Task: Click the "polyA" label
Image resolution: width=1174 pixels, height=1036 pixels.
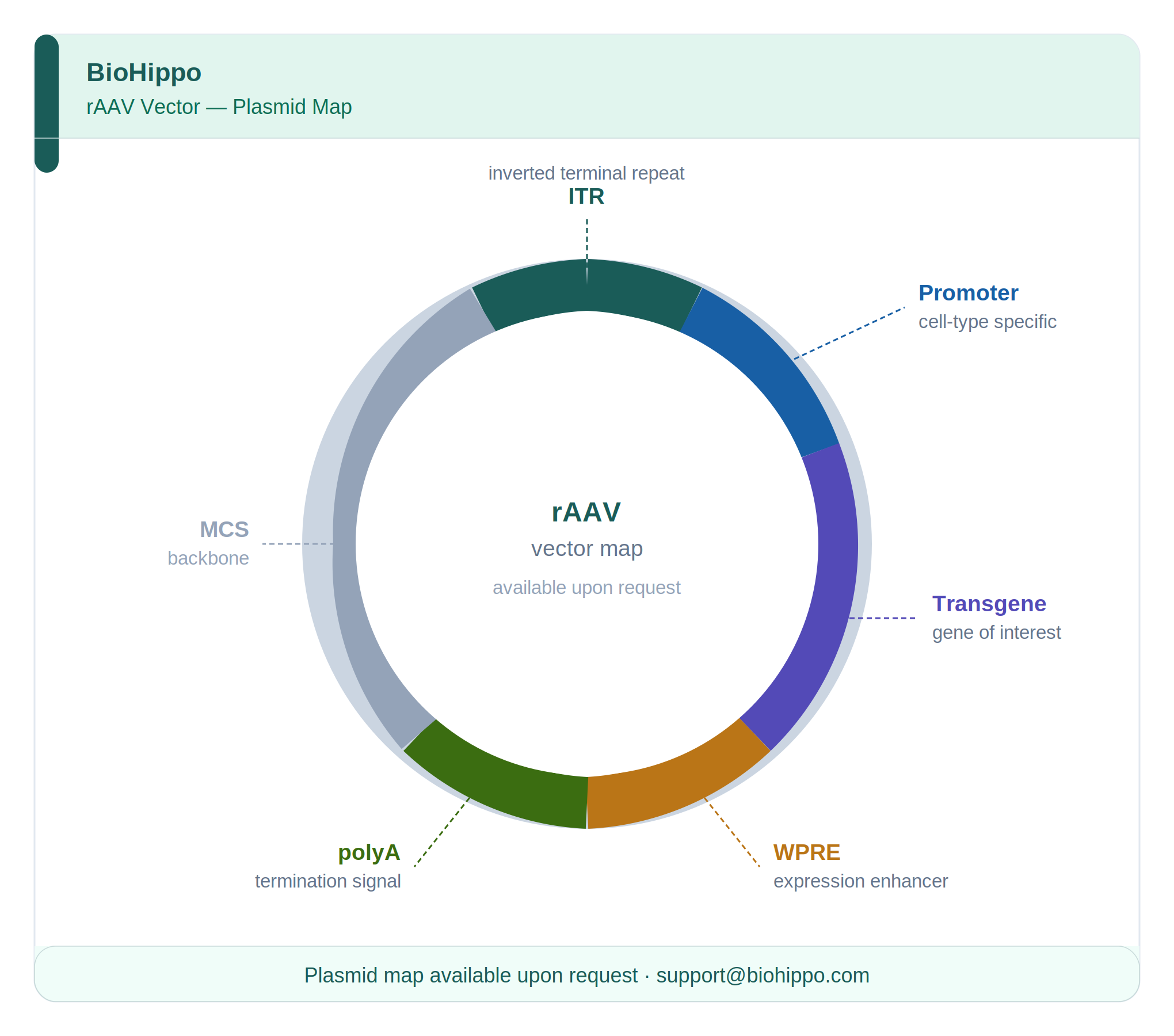Action: 369,853
